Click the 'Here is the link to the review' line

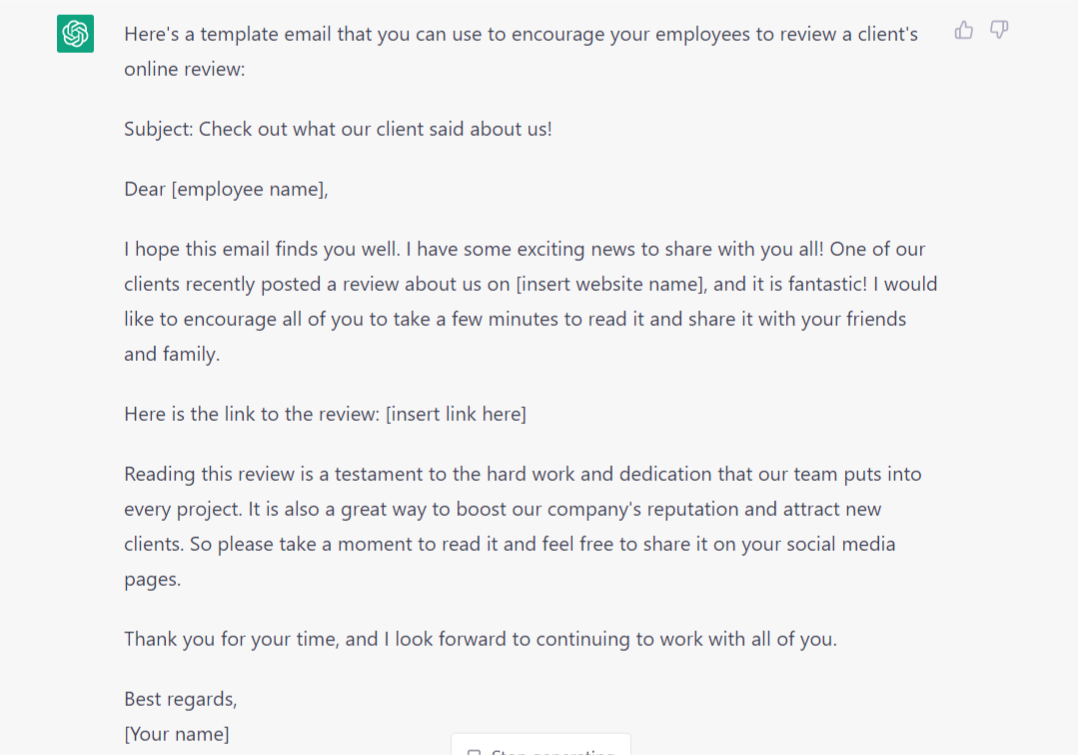[x=252, y=414]
